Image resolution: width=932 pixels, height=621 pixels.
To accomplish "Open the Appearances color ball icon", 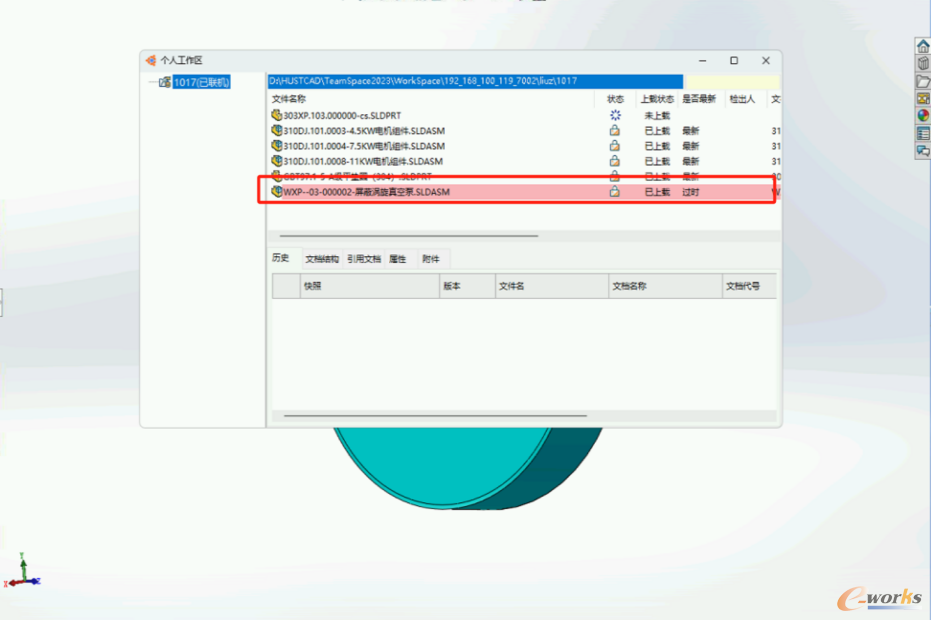I will point(922,115).
